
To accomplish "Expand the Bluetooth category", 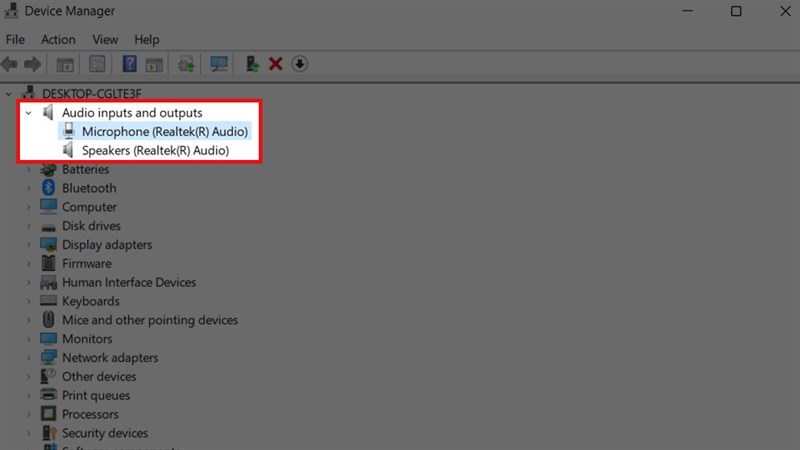I will [x=29, y=188].
